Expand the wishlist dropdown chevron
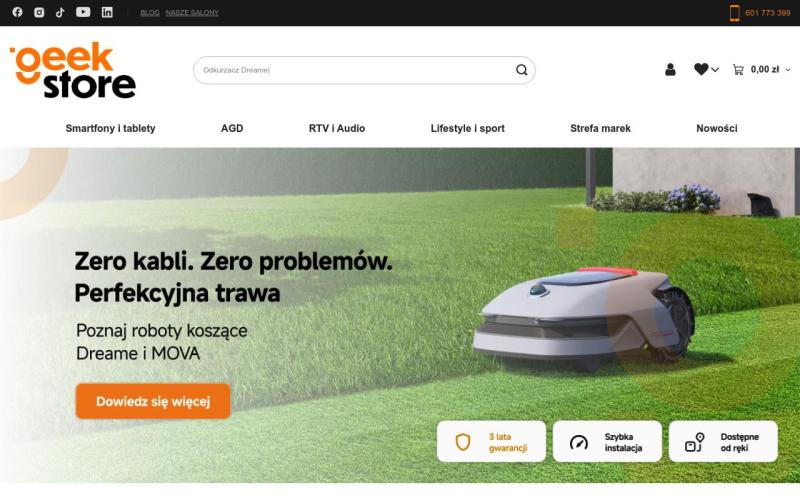Viewport: 800px width, 500px height. coord(715,70)
